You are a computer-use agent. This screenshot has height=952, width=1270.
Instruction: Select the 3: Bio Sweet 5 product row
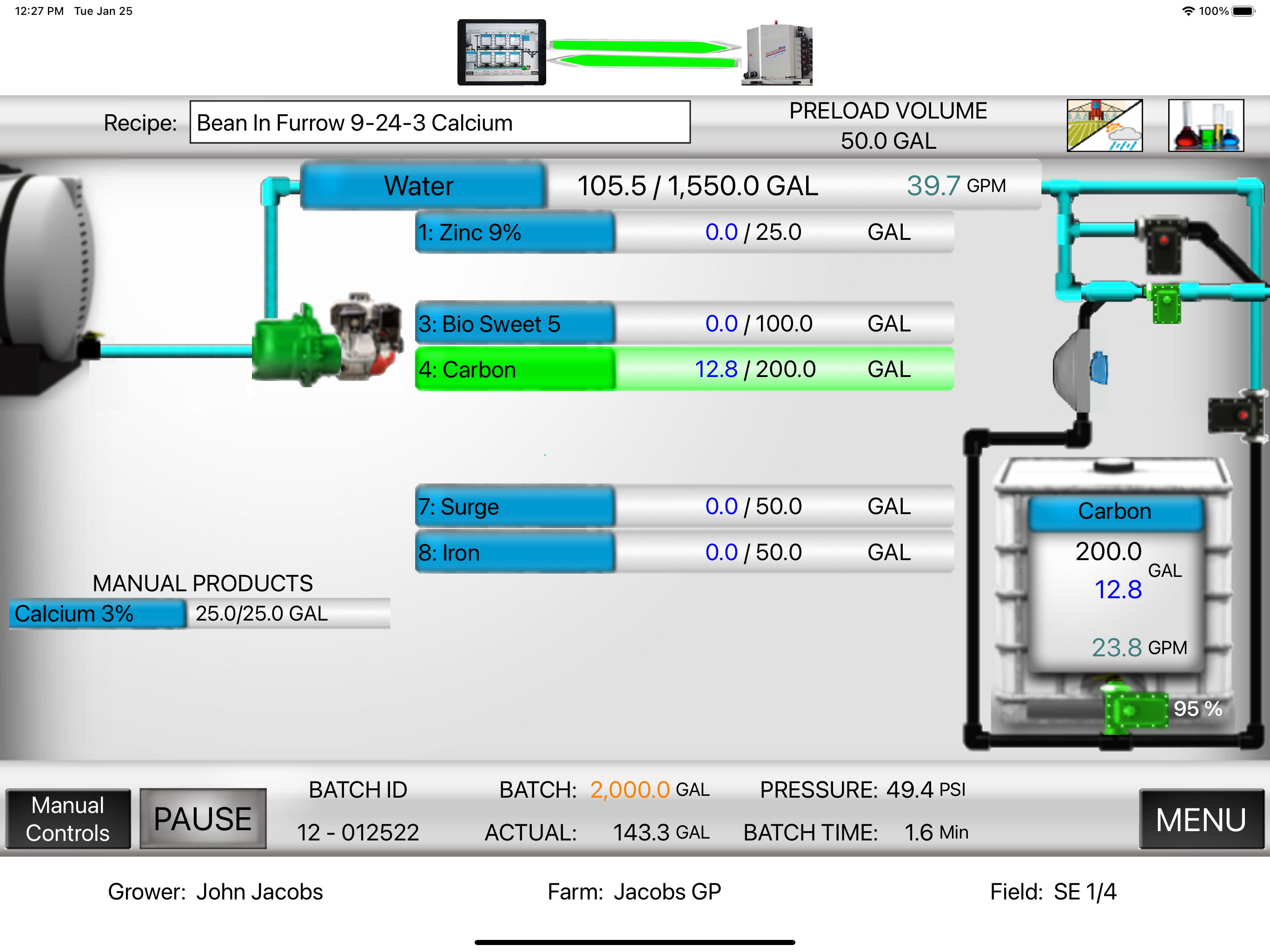(683, 324)
